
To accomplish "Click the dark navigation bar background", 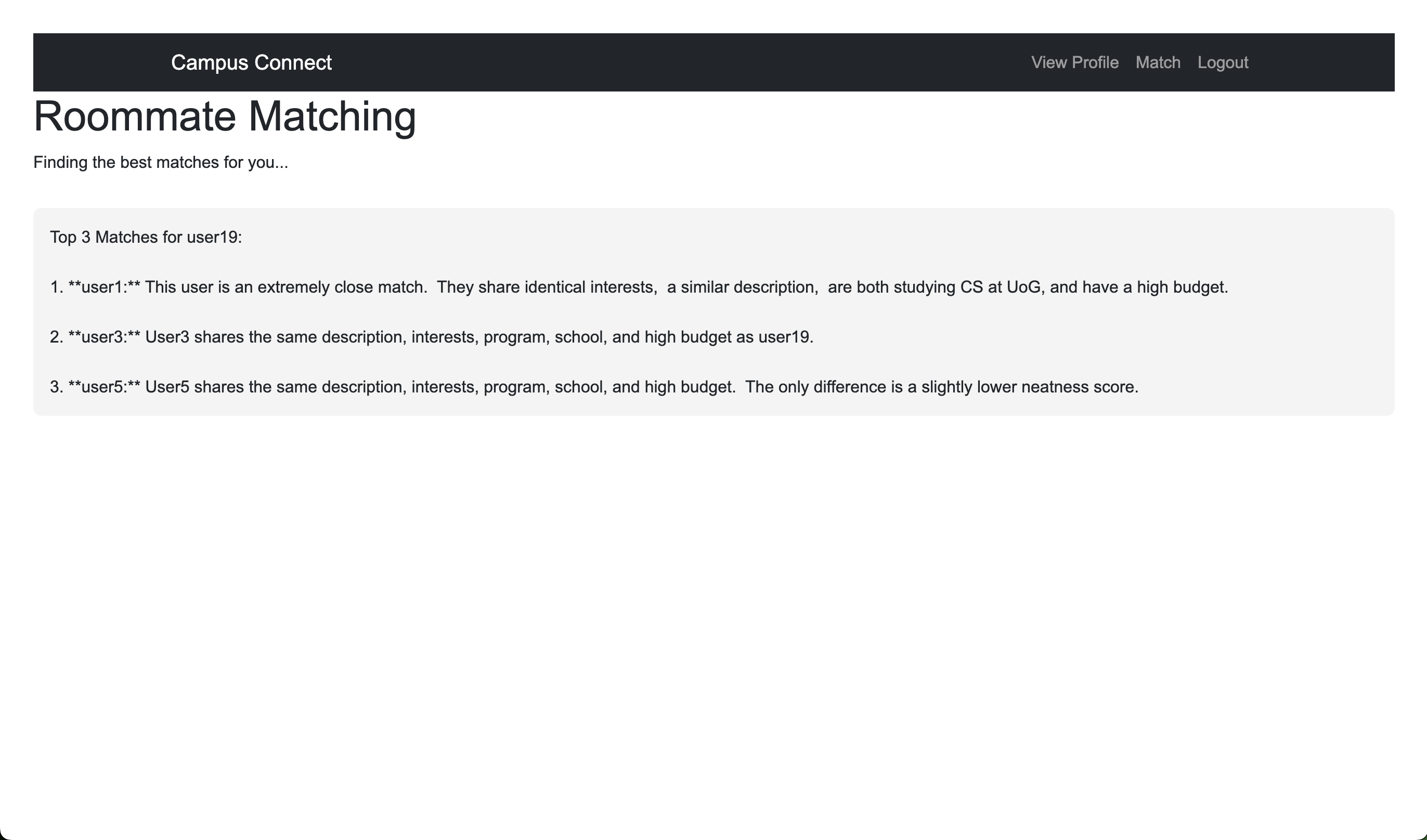I will click(680, 62).
